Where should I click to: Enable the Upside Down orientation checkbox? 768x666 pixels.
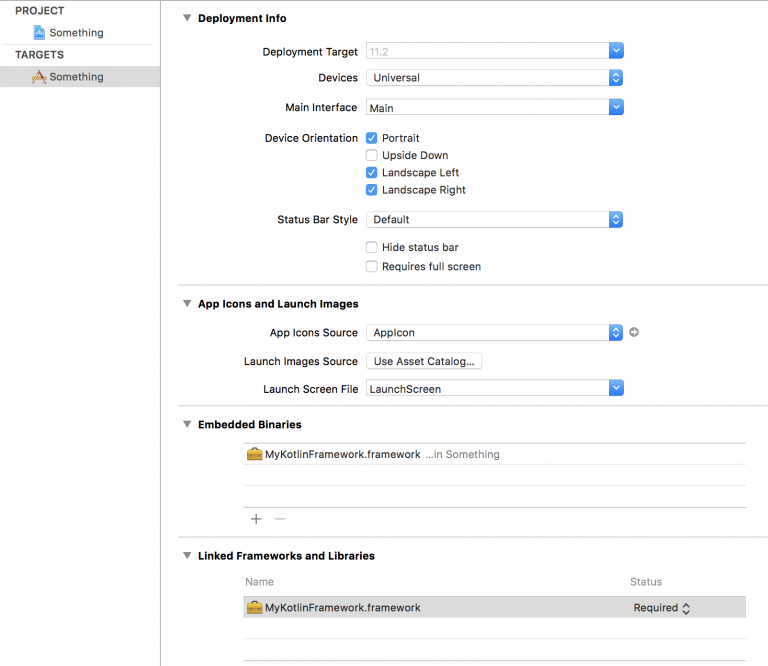372,155
